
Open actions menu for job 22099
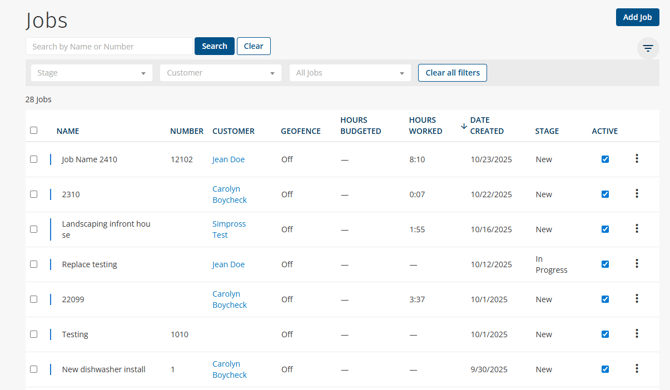point(637,299)
